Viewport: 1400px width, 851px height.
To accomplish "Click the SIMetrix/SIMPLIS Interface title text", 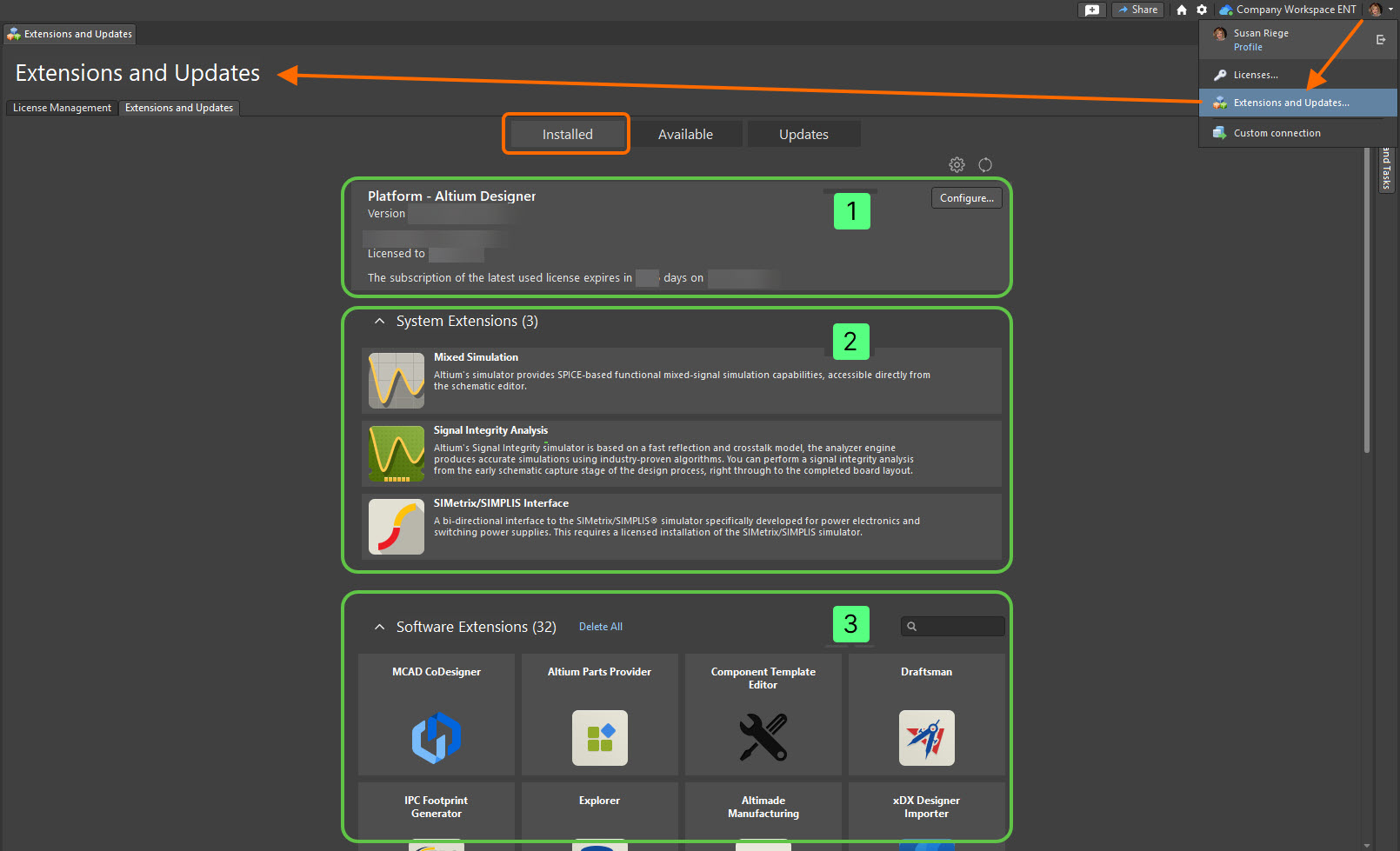I will point(501,503).
